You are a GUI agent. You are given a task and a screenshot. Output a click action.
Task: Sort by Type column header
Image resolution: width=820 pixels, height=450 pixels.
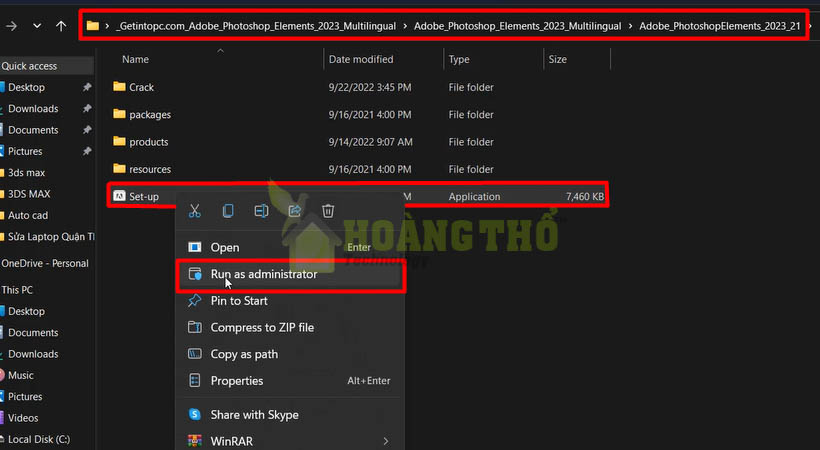click(459, 59)
